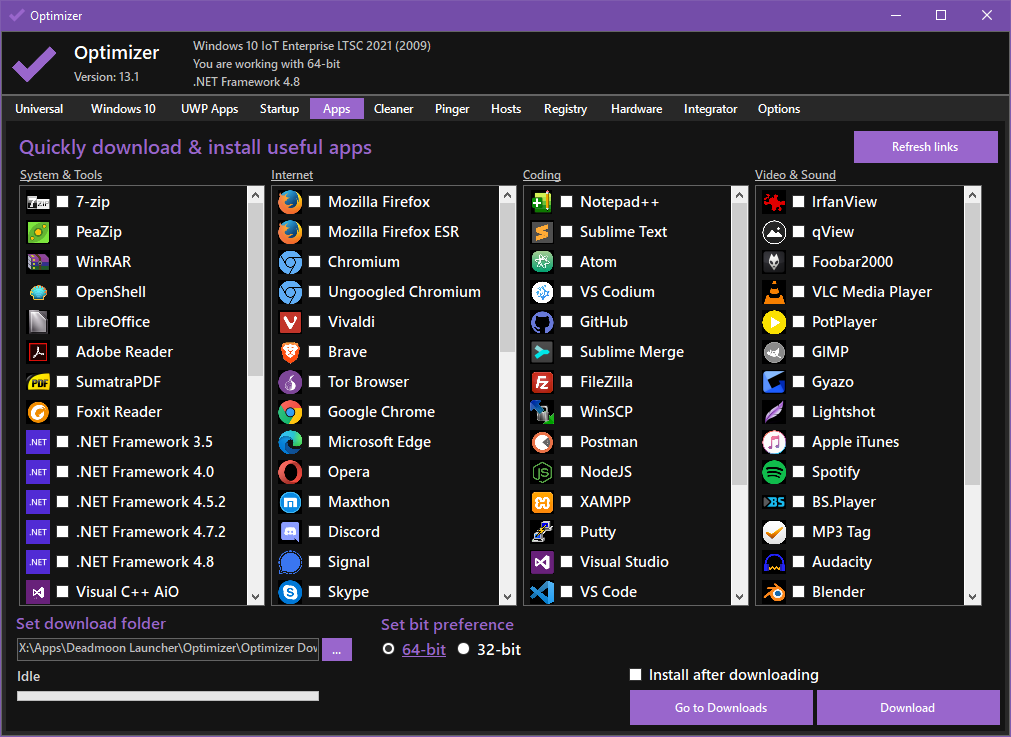
Task: Click the GitHub icon
Action: (542, 322)
